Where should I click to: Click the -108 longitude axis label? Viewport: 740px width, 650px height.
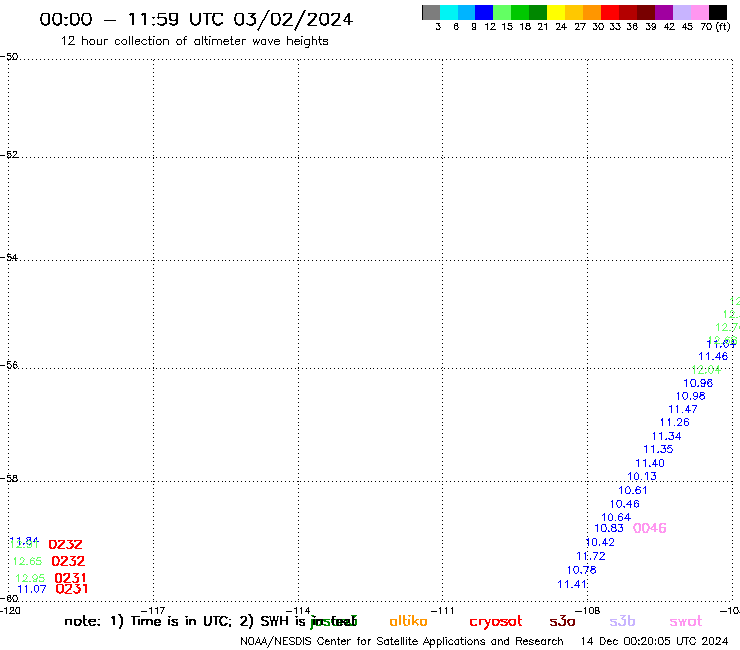588,610
